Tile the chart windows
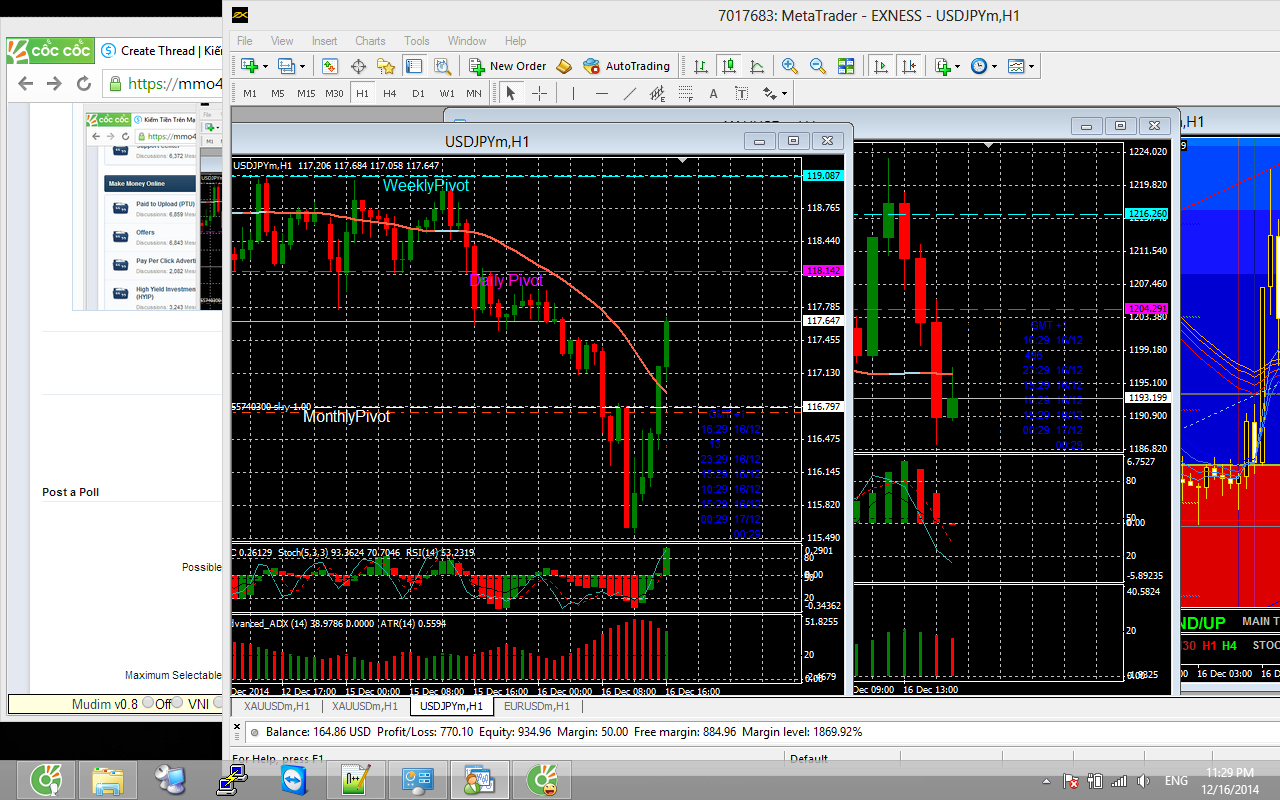The width and height of the screenshot is (1280, 800). 846,66
